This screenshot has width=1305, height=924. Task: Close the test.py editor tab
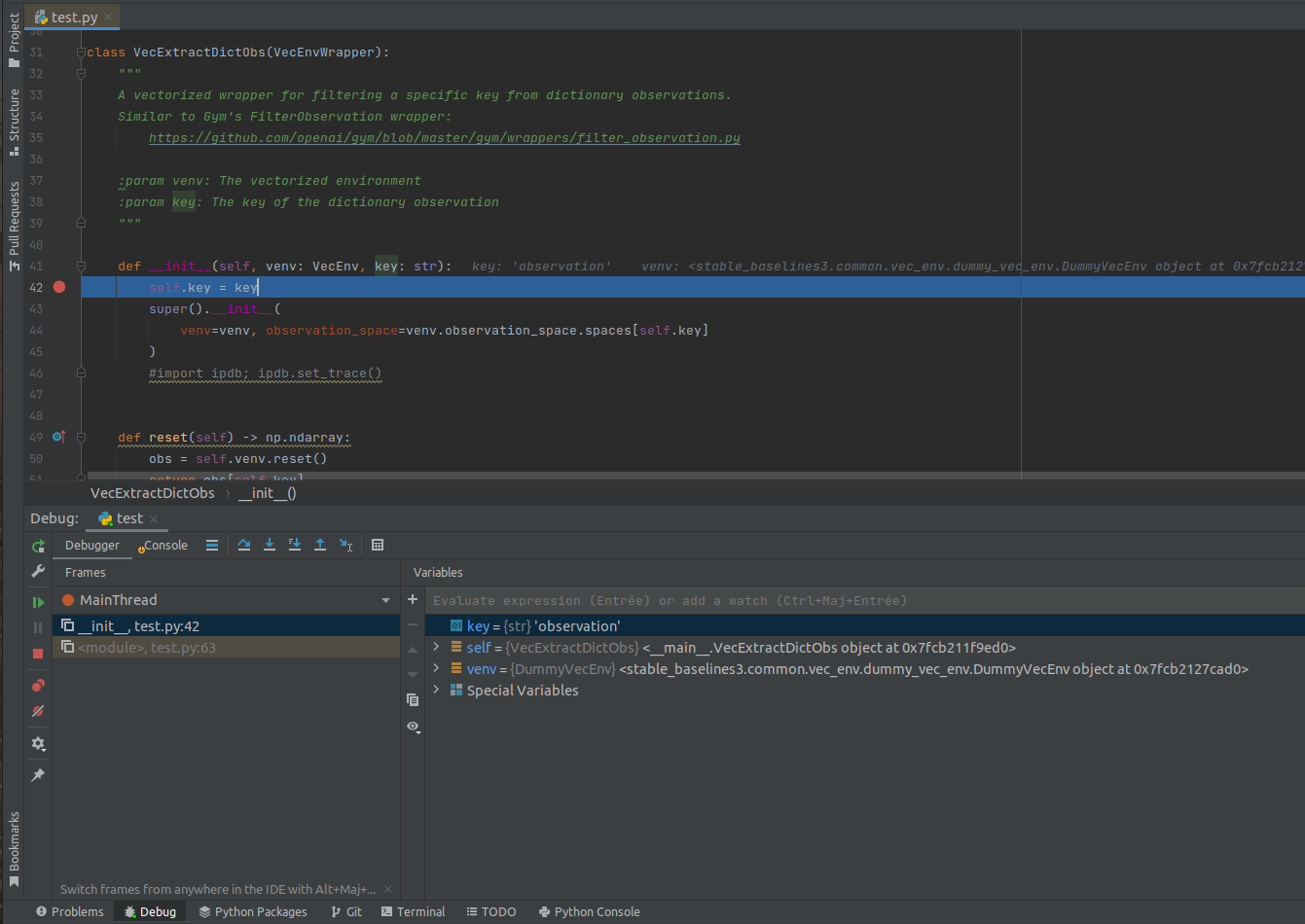pyautogui.click(x=108, y=17)
